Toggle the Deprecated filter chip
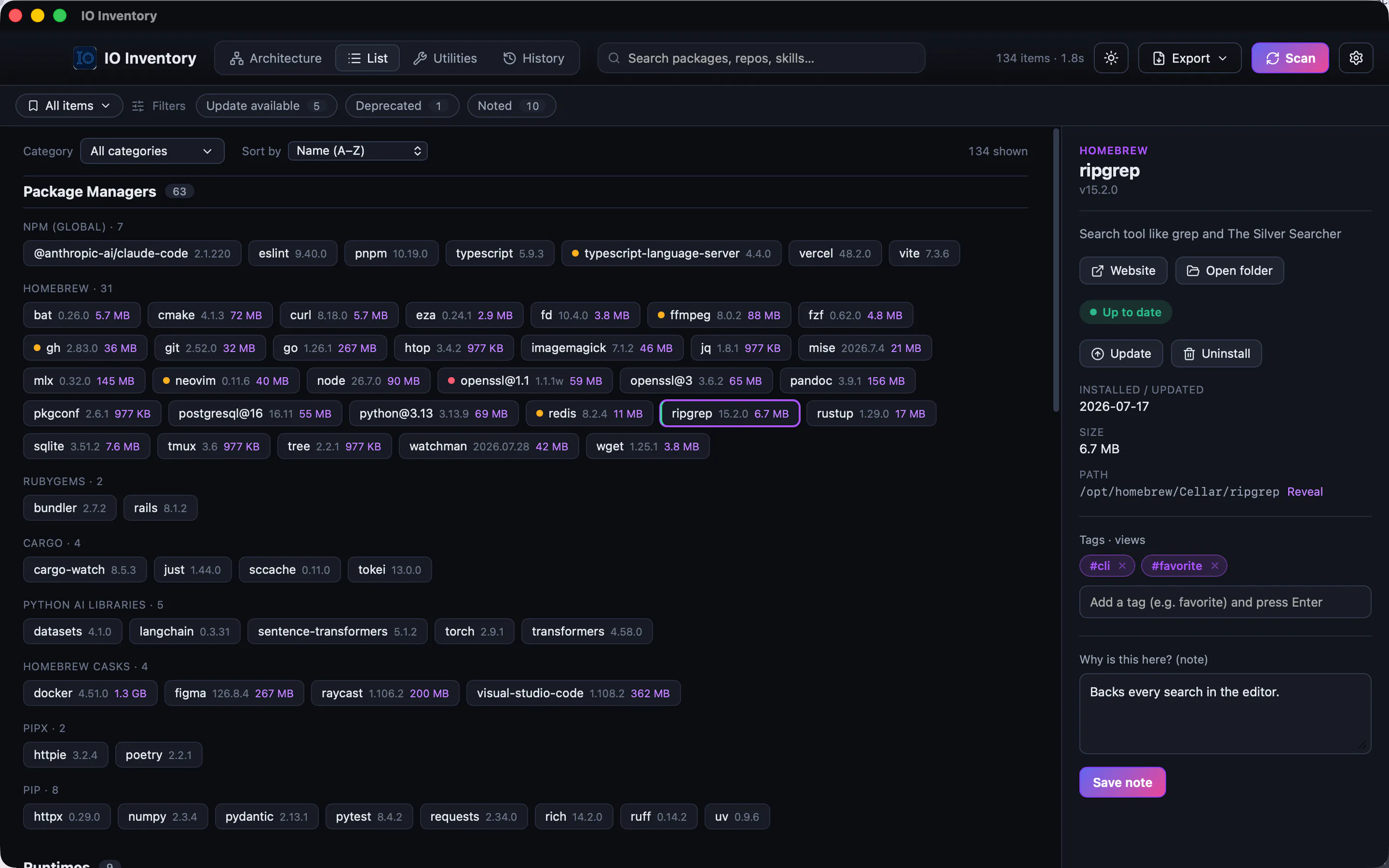This screenshot has height=868, width=1389. [x=402, y=106]
